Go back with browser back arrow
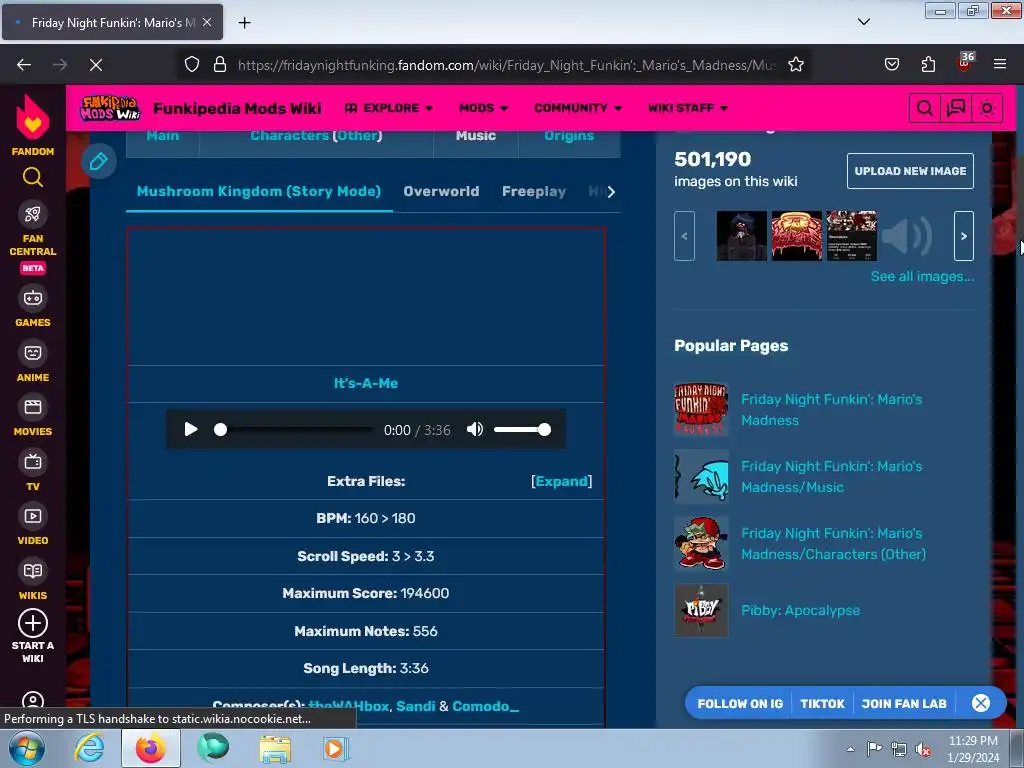 [x=24, y=65]
